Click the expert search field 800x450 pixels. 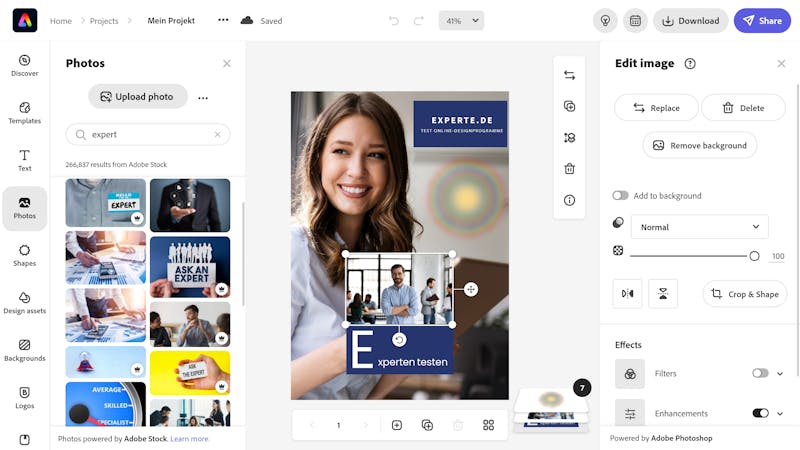pyautogui.click(x=147, y=134)
